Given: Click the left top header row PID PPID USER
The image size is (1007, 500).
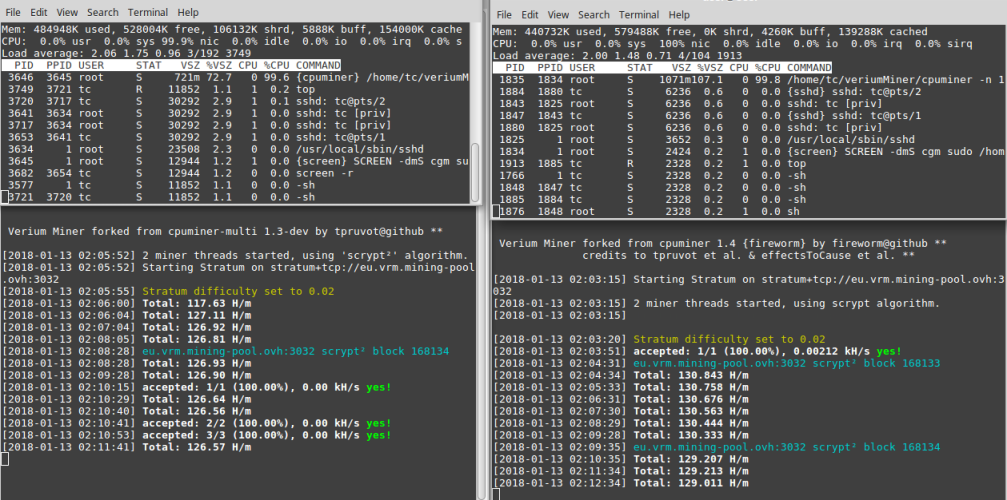Looking at the screenshot, I should coord(171,65).
